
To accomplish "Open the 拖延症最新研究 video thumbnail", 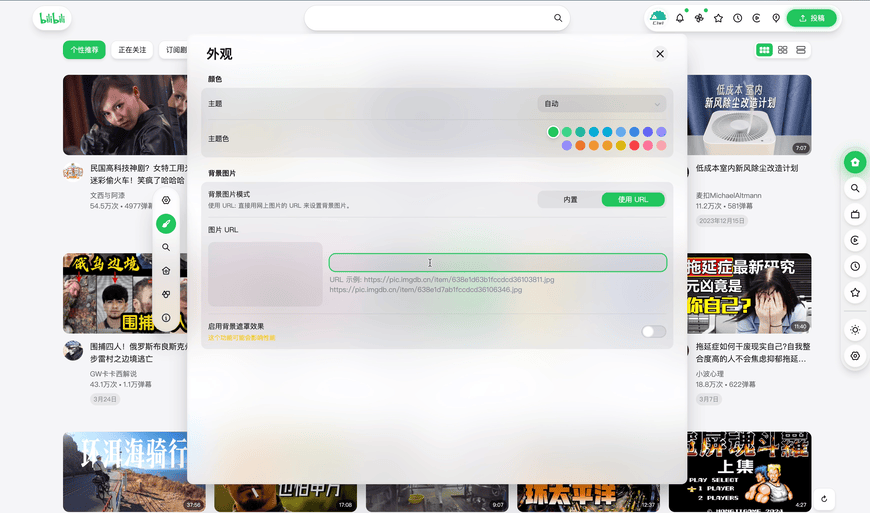I will pyautogui.click(x=749, y=293).
